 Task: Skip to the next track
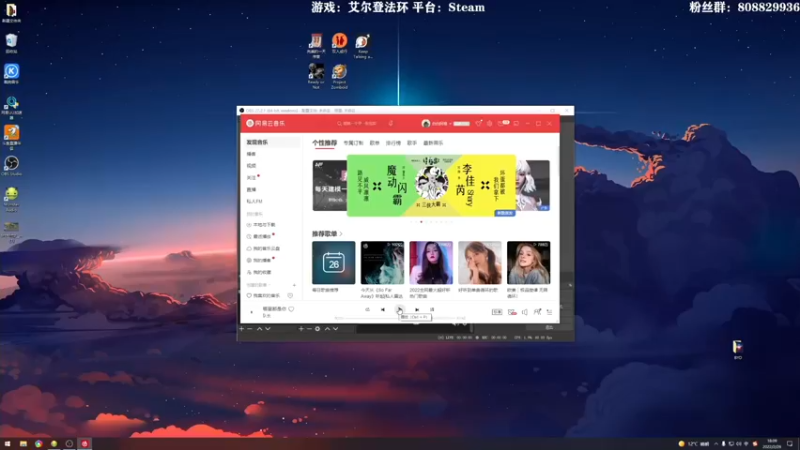[417, 310]
